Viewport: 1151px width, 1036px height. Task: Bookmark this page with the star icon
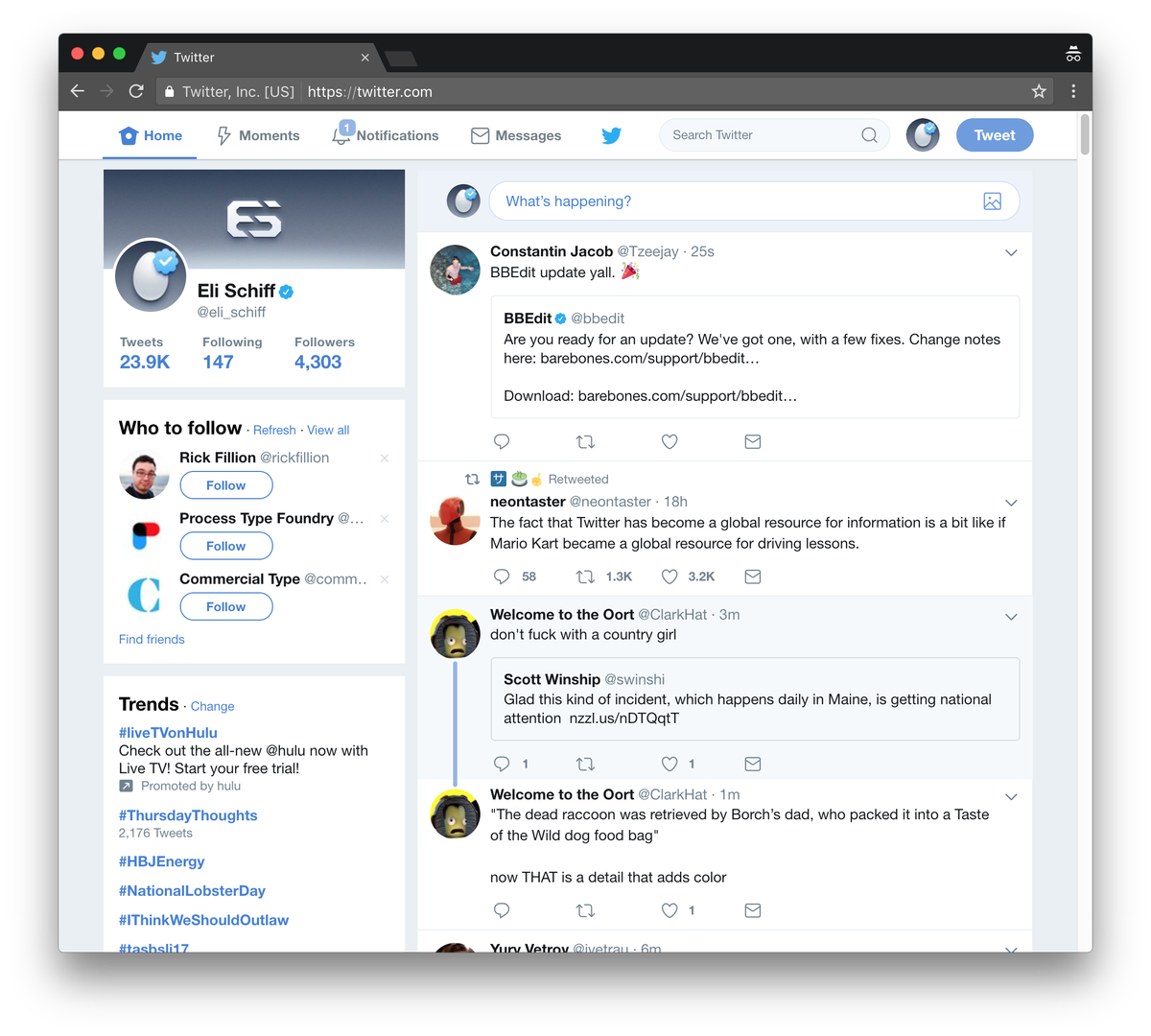1039,91
